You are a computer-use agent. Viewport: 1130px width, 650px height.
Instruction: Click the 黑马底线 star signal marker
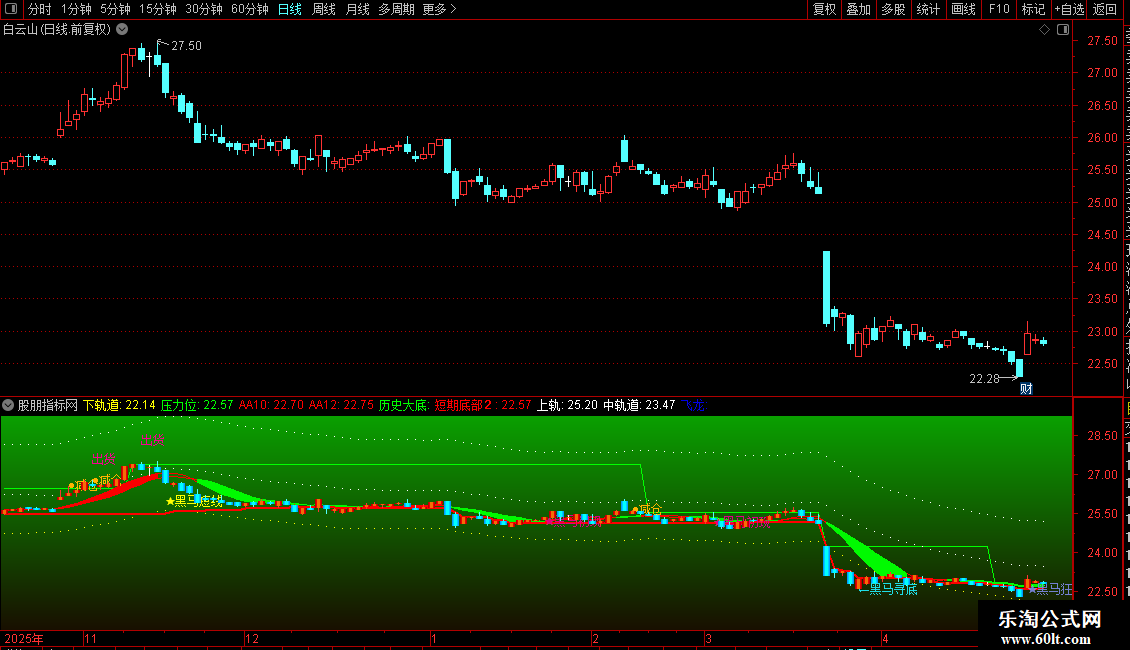tap(195, 501)
